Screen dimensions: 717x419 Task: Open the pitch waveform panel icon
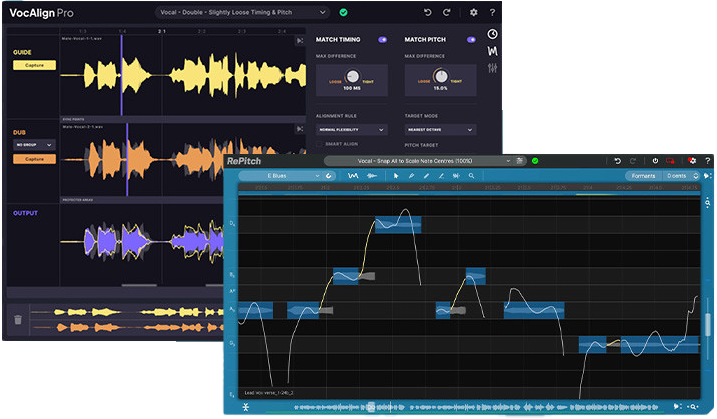[492, 51]
